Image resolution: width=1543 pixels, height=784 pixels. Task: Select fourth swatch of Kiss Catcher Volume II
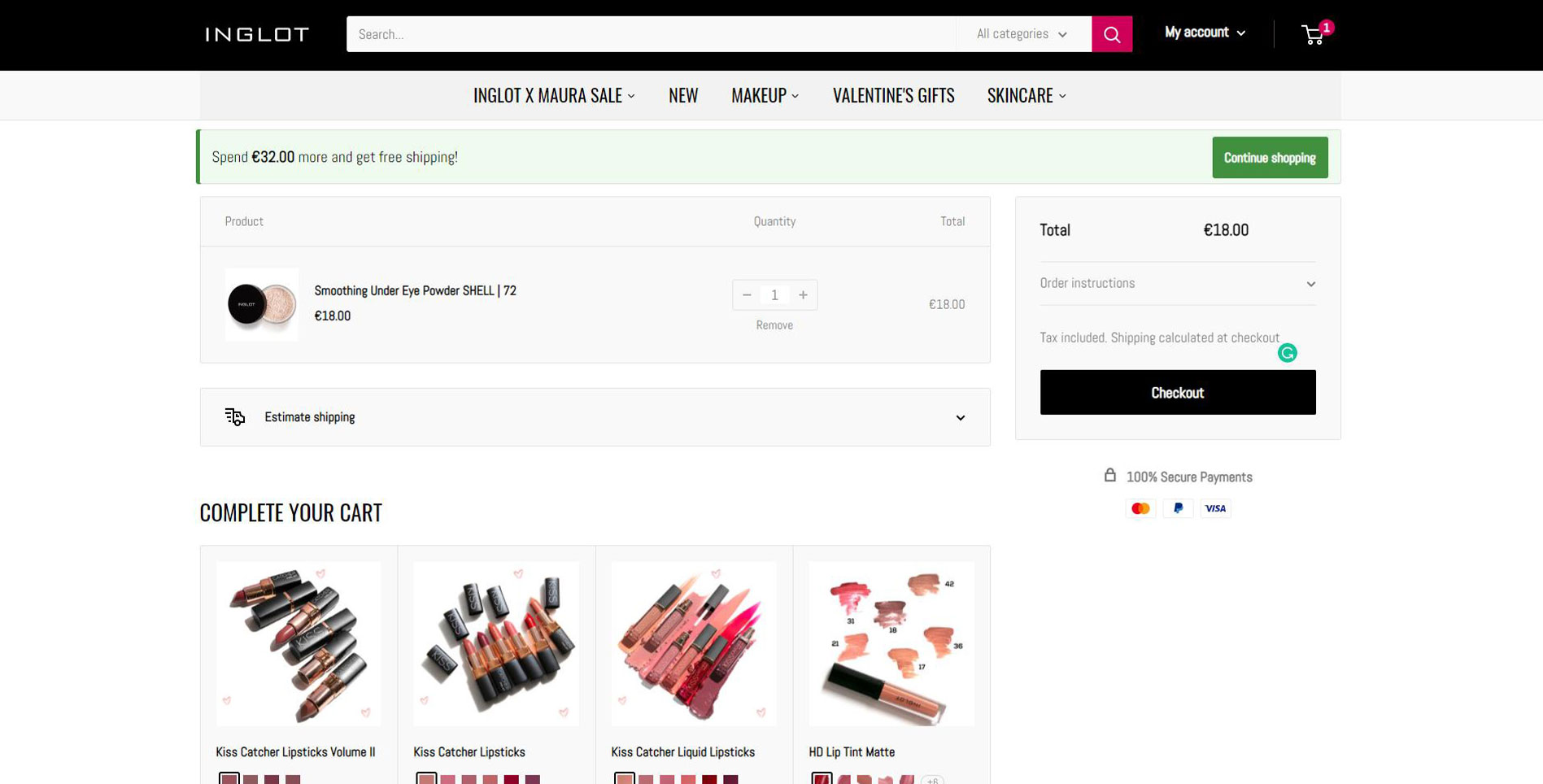pyautogui.click(x=293, y=780)
